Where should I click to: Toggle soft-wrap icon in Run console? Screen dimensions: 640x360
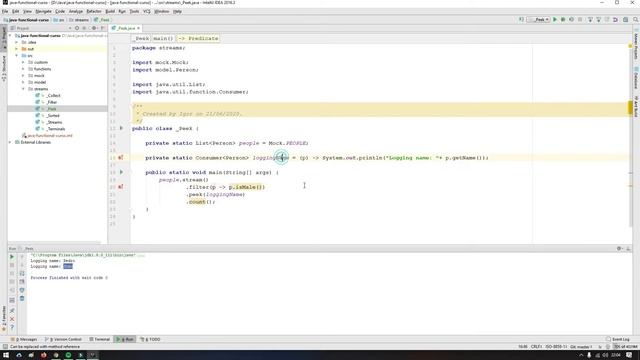coord(22,273)
